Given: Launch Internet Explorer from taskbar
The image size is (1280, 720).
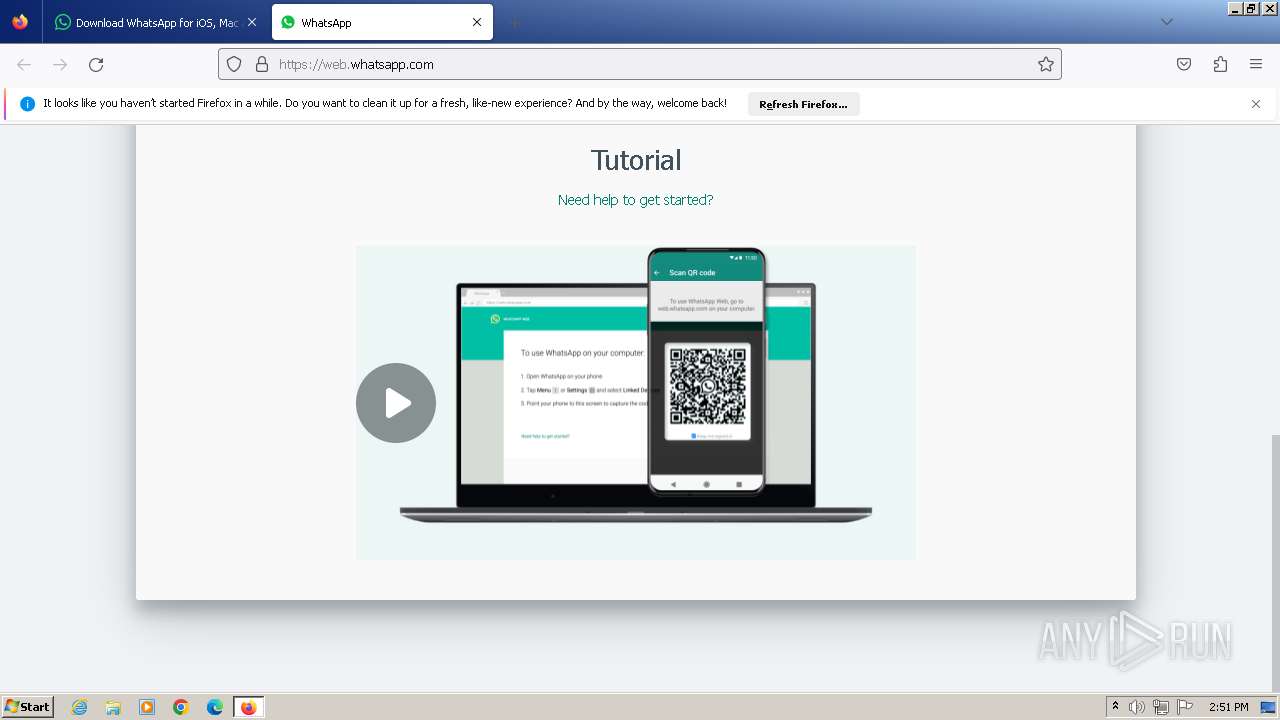Looking at the screenshot, I should [x=80, y=707].
